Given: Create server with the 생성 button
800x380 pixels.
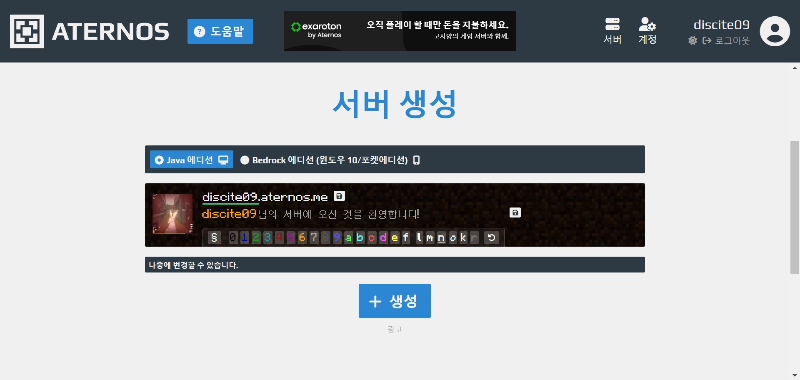Looking at the screenshot, I should 395,301.
